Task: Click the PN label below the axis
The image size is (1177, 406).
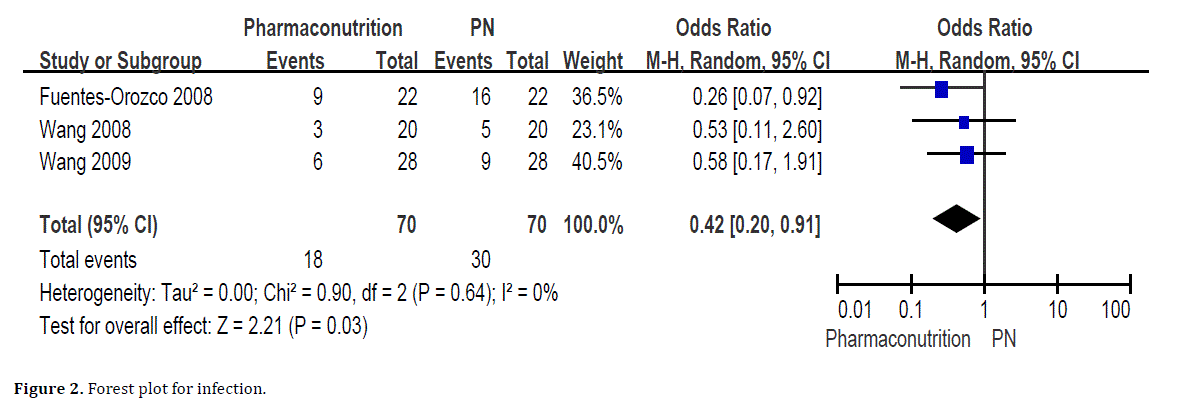Action: click(1004, 339)
